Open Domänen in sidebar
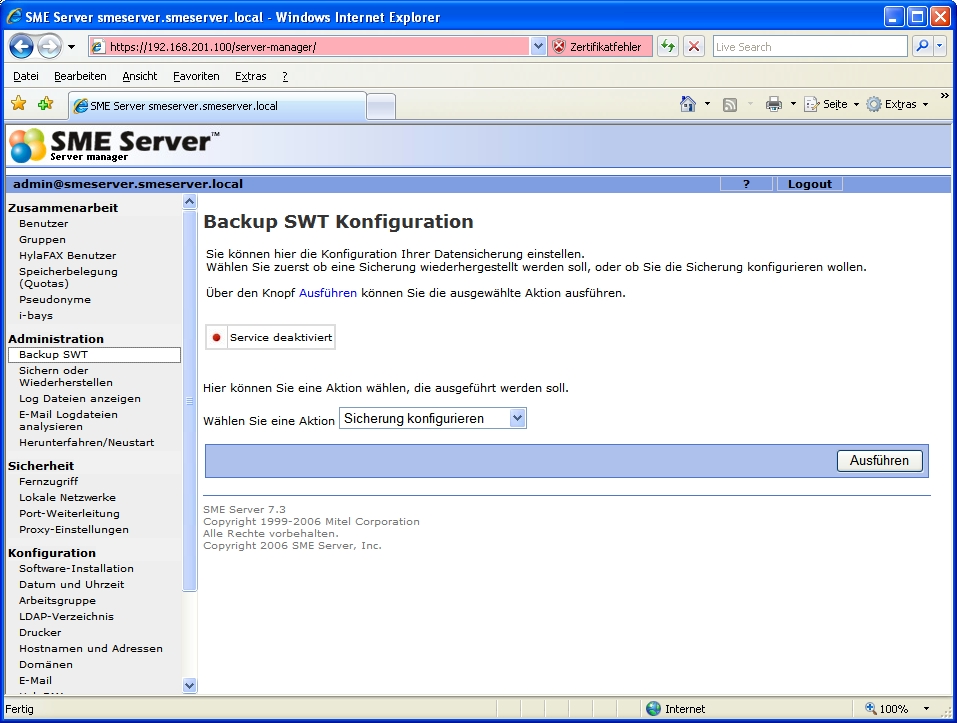Viewport: 957px width, 723px height. coord(46,664)
